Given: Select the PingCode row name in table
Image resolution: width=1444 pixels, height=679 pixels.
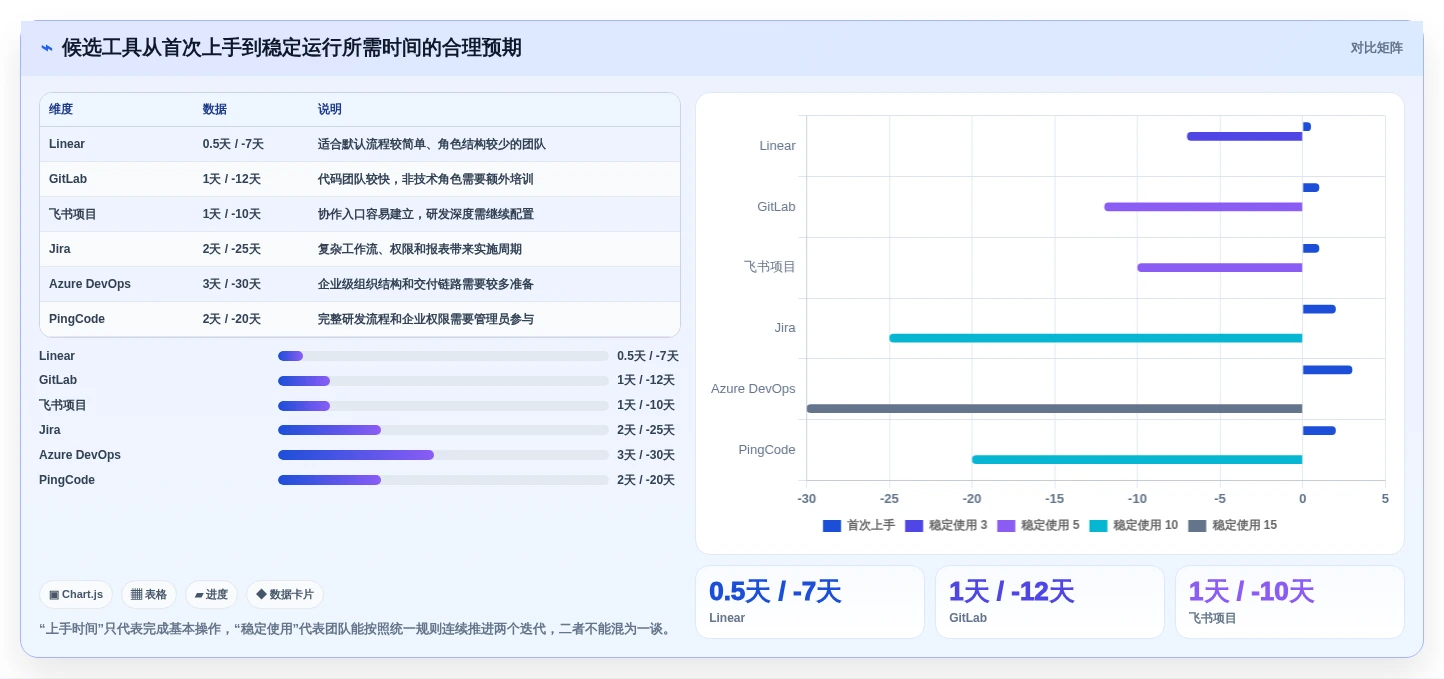Looking at the screenshot, I should [77, 319].
